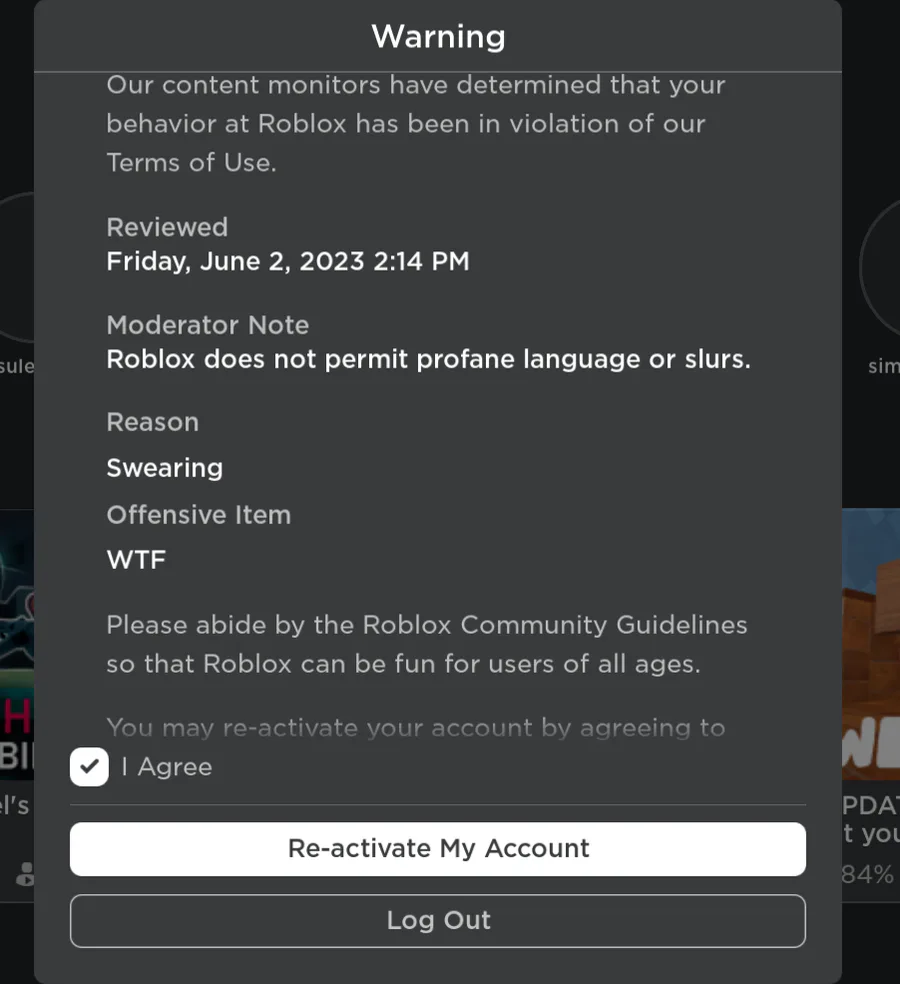Uncheck the I Agree checkbox
The image size is (900, 984).
[x=89, y=767]
